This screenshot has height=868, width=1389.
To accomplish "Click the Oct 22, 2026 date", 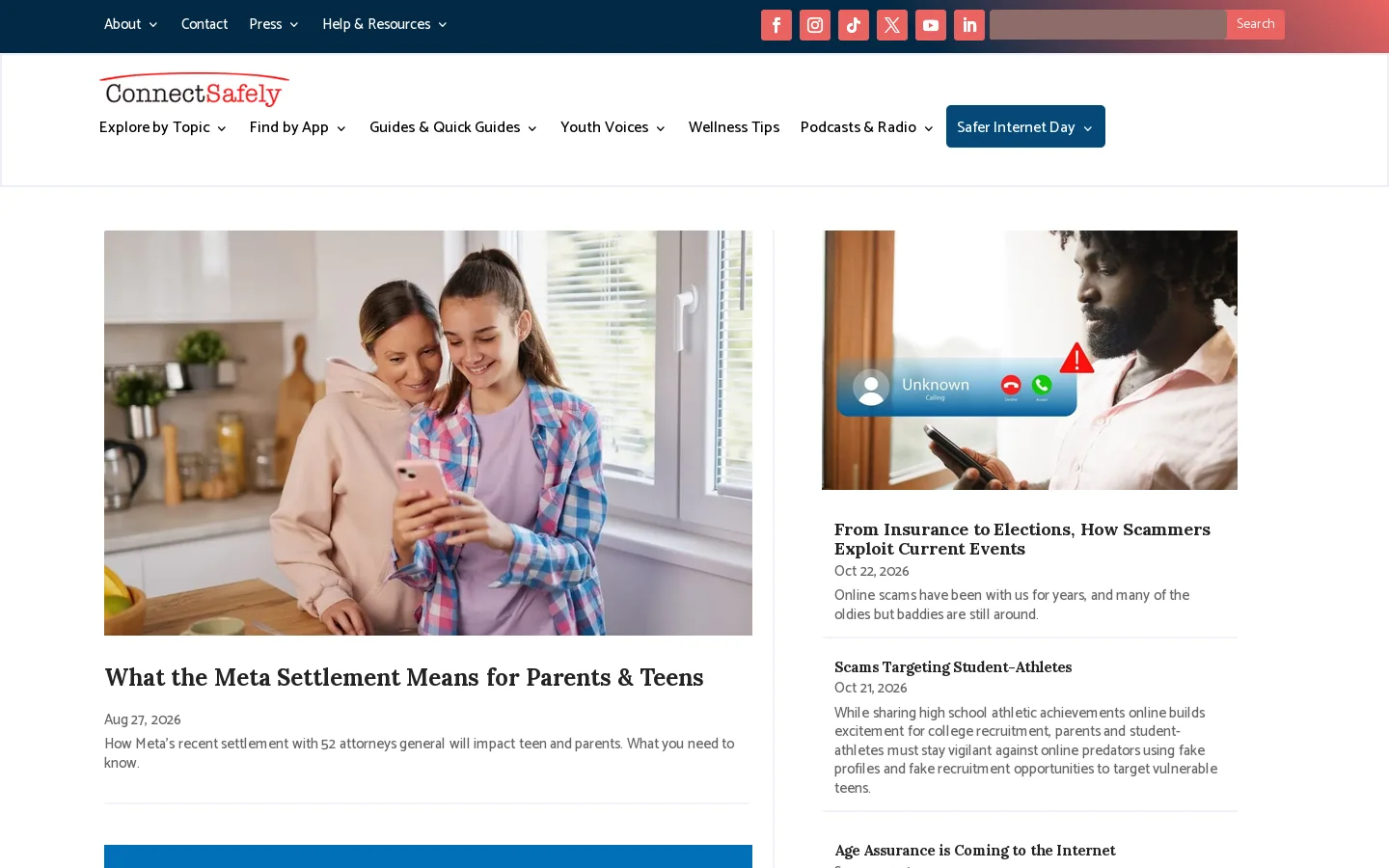I will tap(871, 571).
